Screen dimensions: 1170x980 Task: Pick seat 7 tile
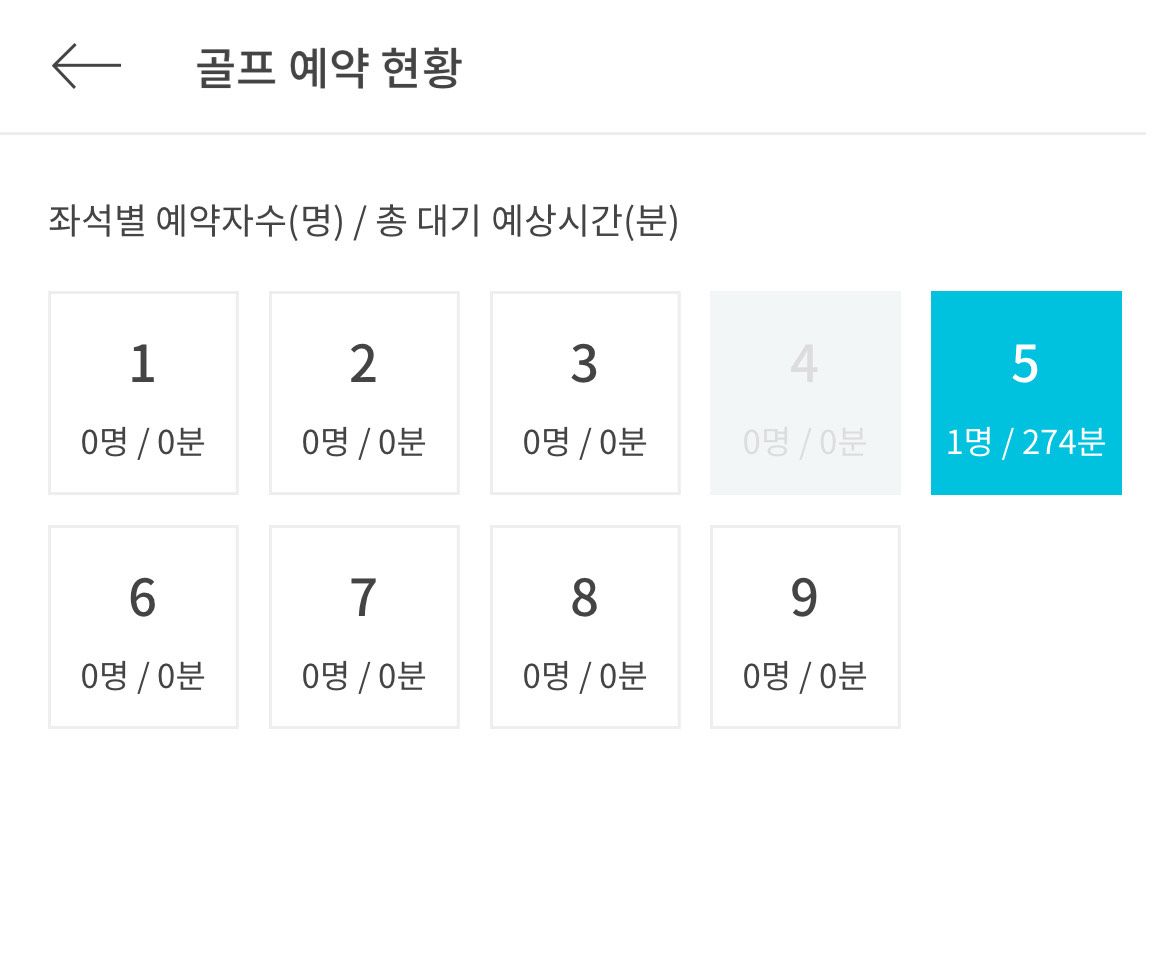(x=364, y=627)
